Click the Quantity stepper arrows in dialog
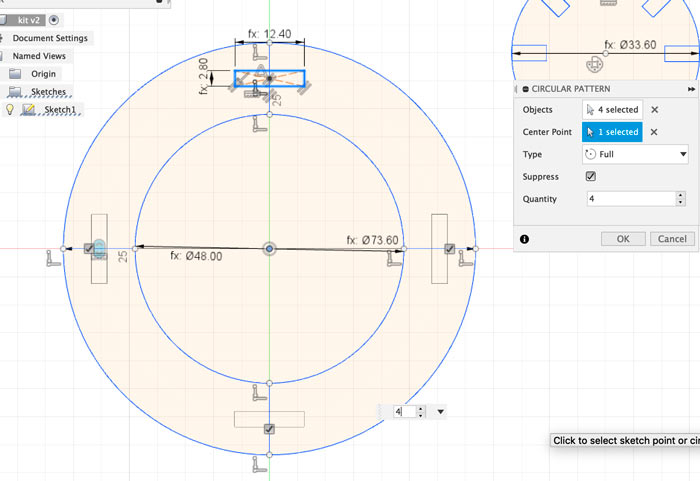The image size is (700, 481). click(x=680, y=199)
